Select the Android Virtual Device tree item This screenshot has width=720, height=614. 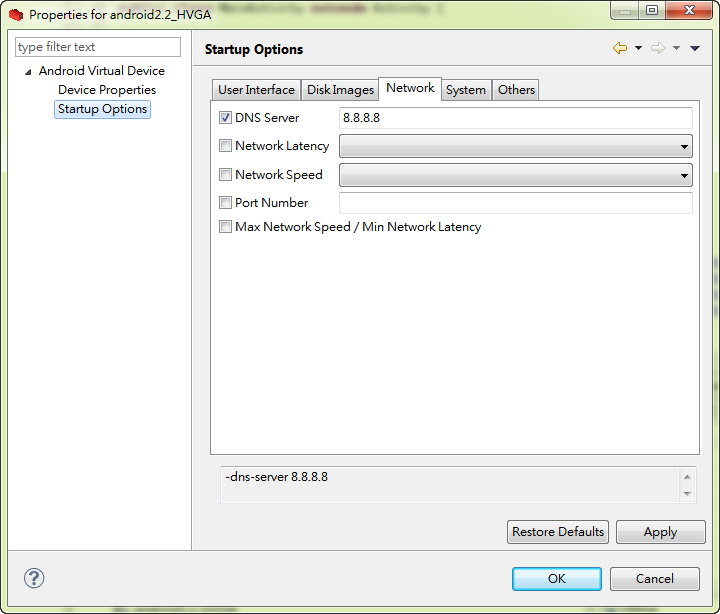click(x=101, y=71)
